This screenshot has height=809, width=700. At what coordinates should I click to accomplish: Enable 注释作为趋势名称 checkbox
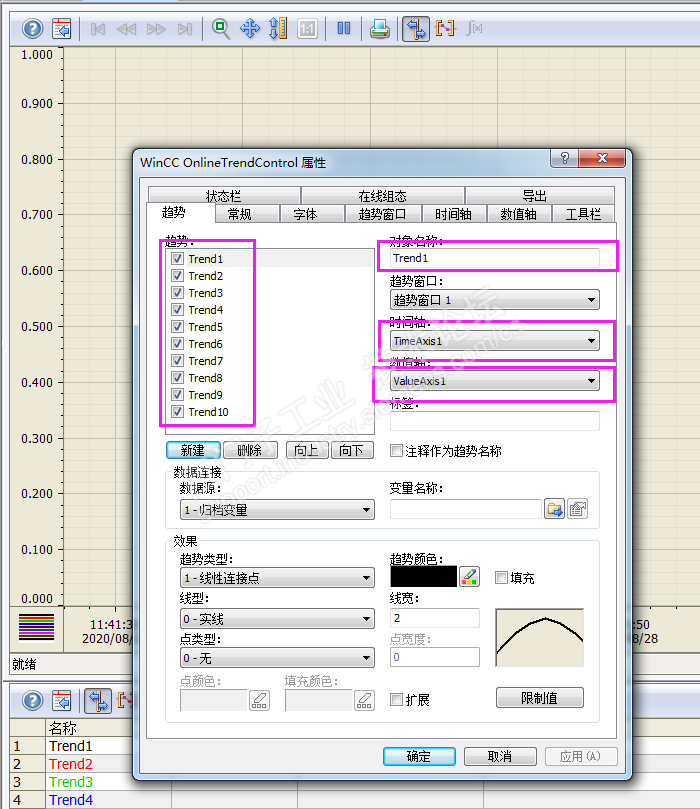coord(396,451)
